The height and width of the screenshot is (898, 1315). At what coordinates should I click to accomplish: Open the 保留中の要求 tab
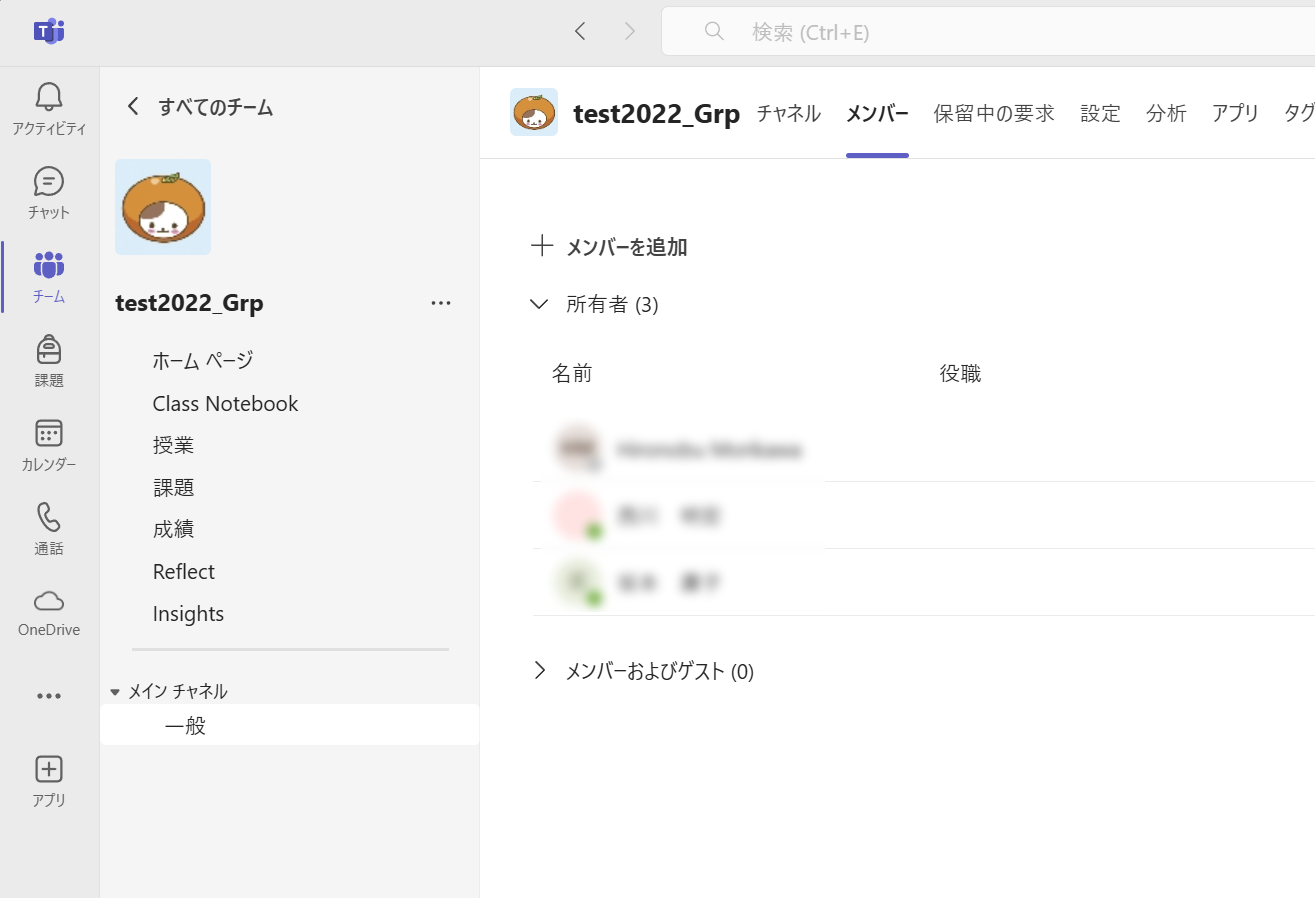pyautogui.click(x=994, y=113)
